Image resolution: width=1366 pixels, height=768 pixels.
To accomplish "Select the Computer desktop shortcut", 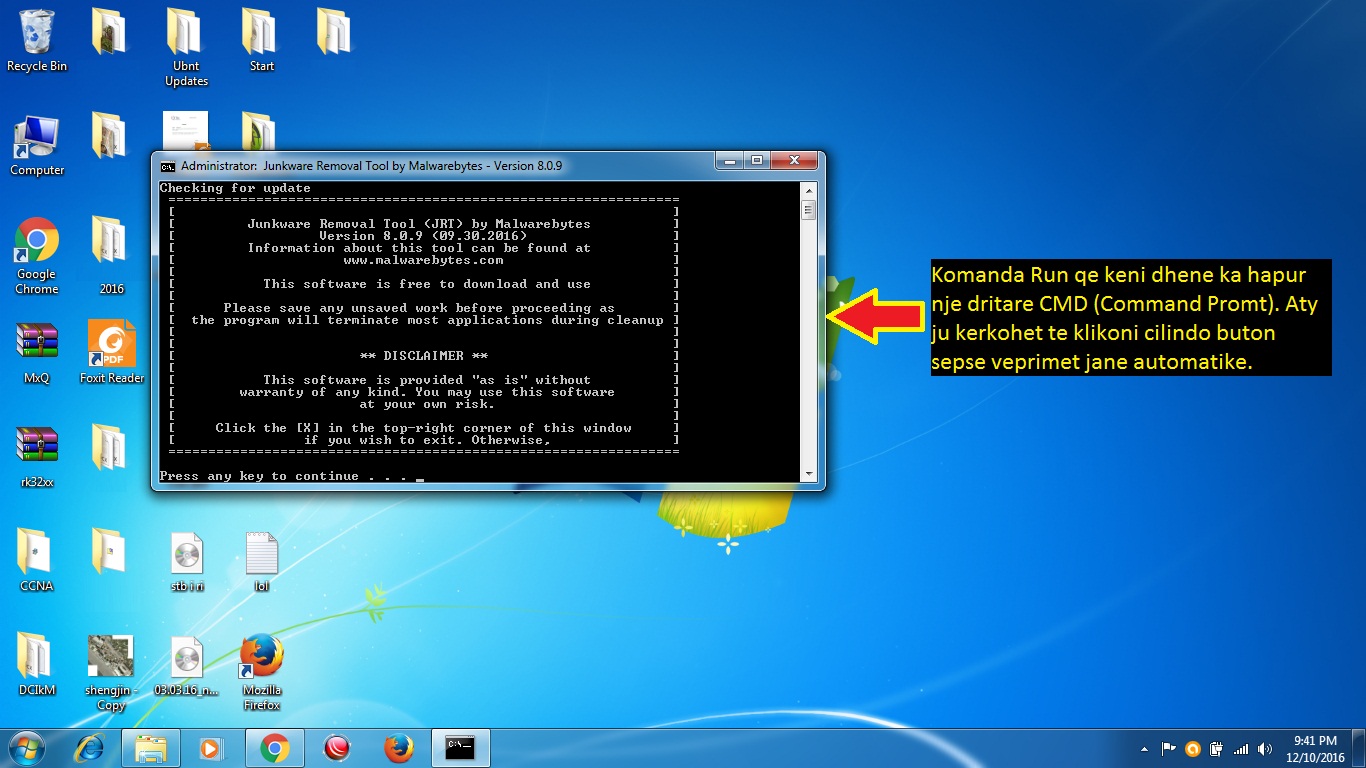I will 37,146.
